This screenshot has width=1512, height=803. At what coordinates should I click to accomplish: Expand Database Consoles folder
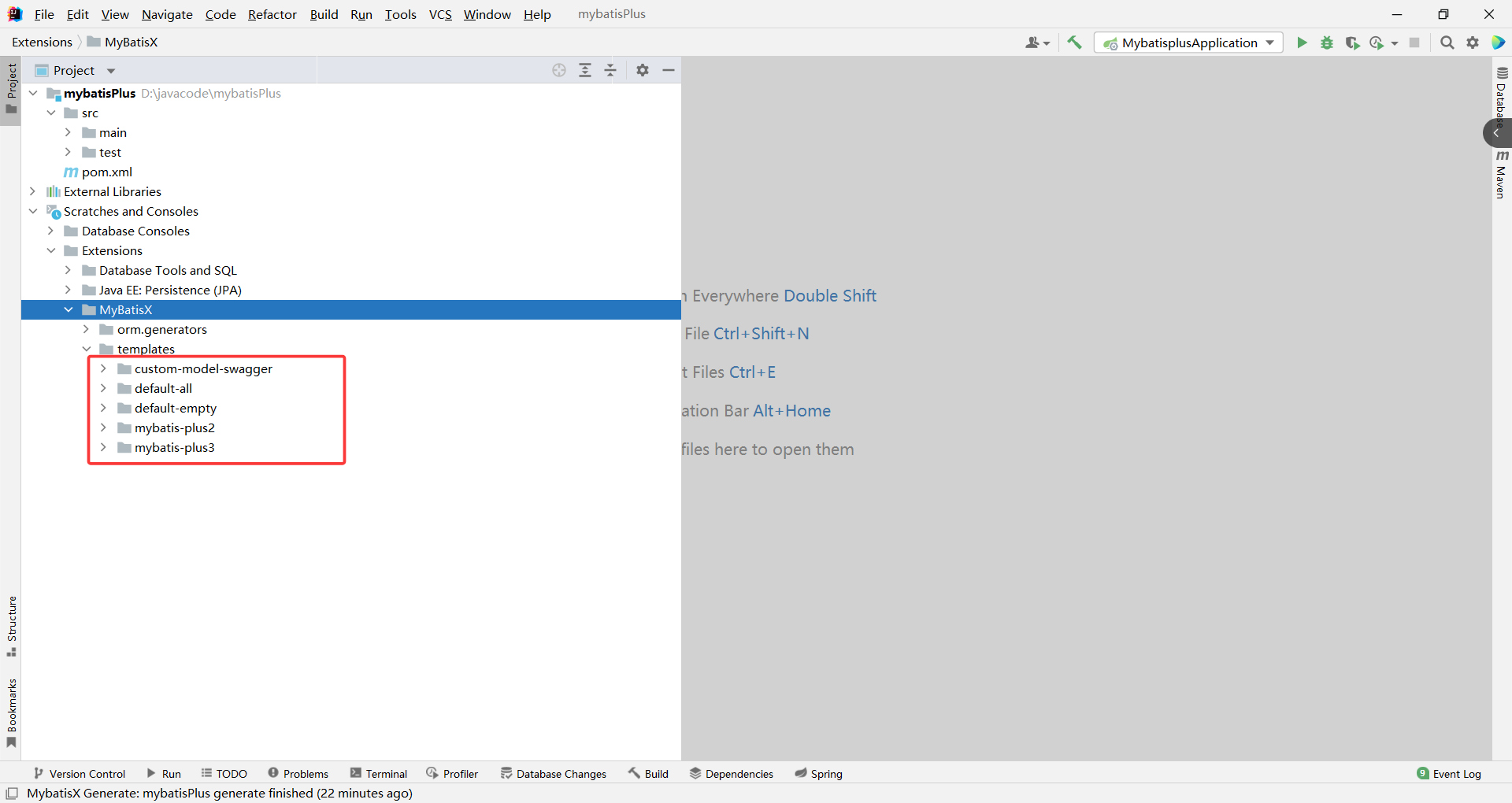tap(51, 231)
